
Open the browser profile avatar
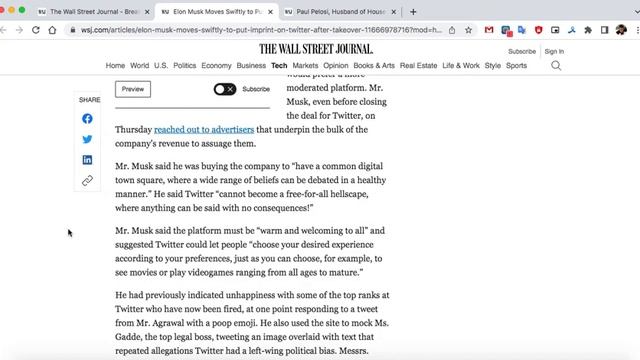tap(621, 30)
